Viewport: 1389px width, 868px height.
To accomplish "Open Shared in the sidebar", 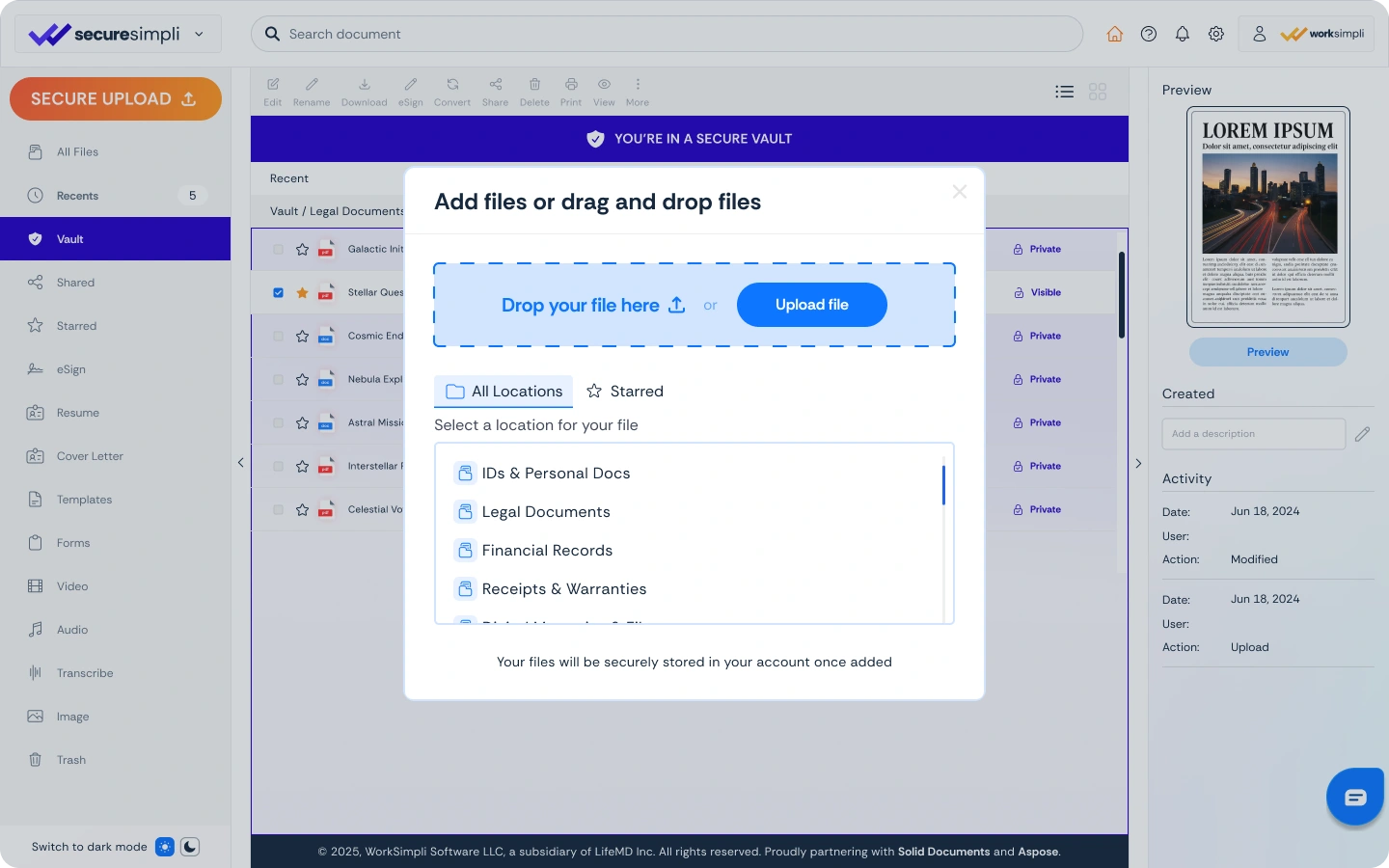I will tap(116, 283).
